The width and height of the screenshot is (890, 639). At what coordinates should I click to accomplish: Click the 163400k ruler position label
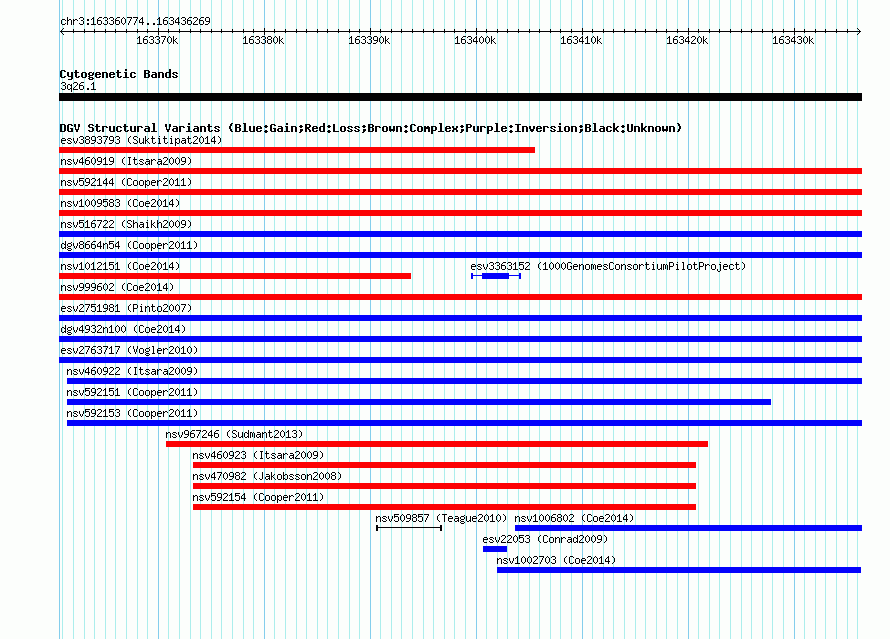click(x=475, y=40)
